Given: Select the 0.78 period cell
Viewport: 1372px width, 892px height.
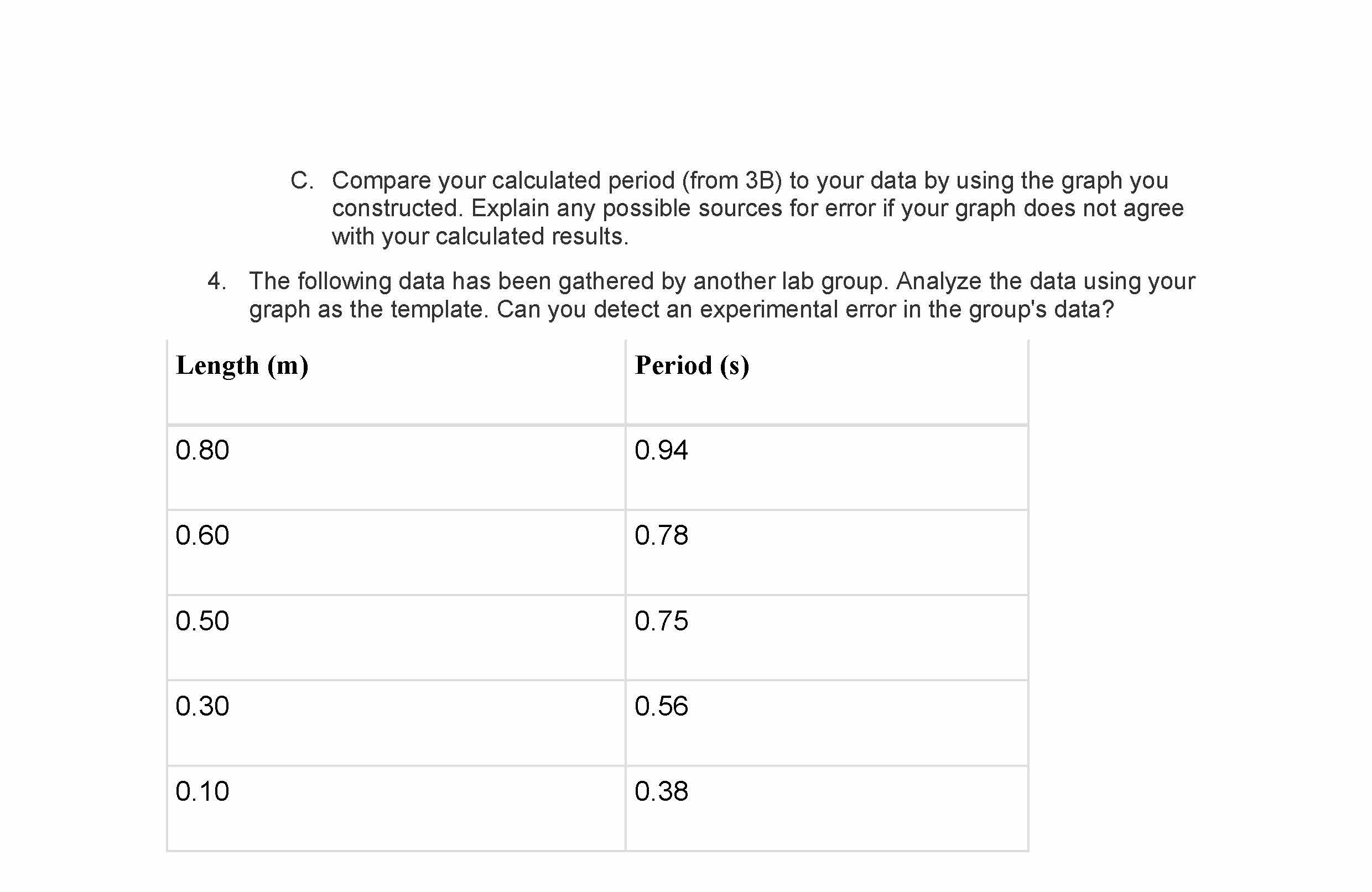Looking at the screenshot, I should 661,535.
